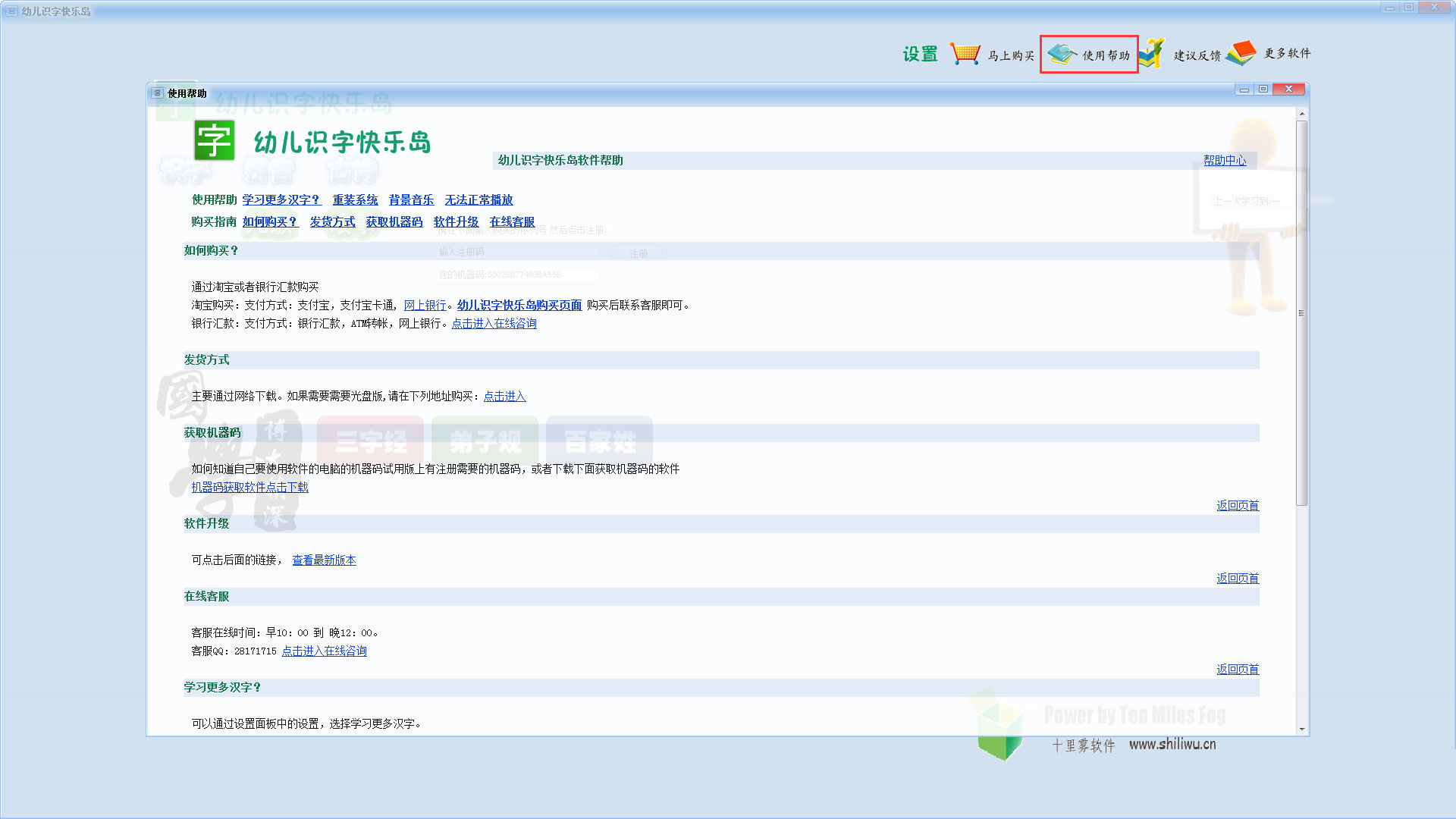Close the 使用帮助 window
Viewport: 1456px width, 819px height.
1288,89
